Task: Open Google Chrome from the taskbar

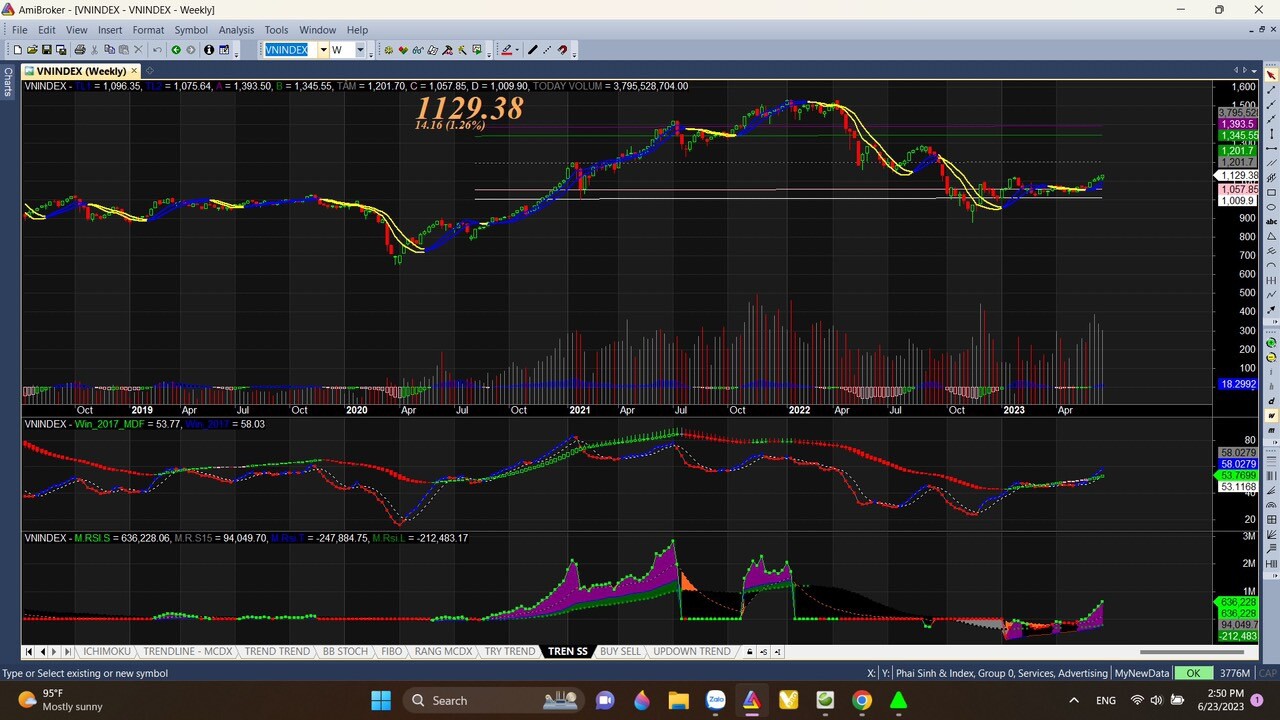Action: coord(861,700)
